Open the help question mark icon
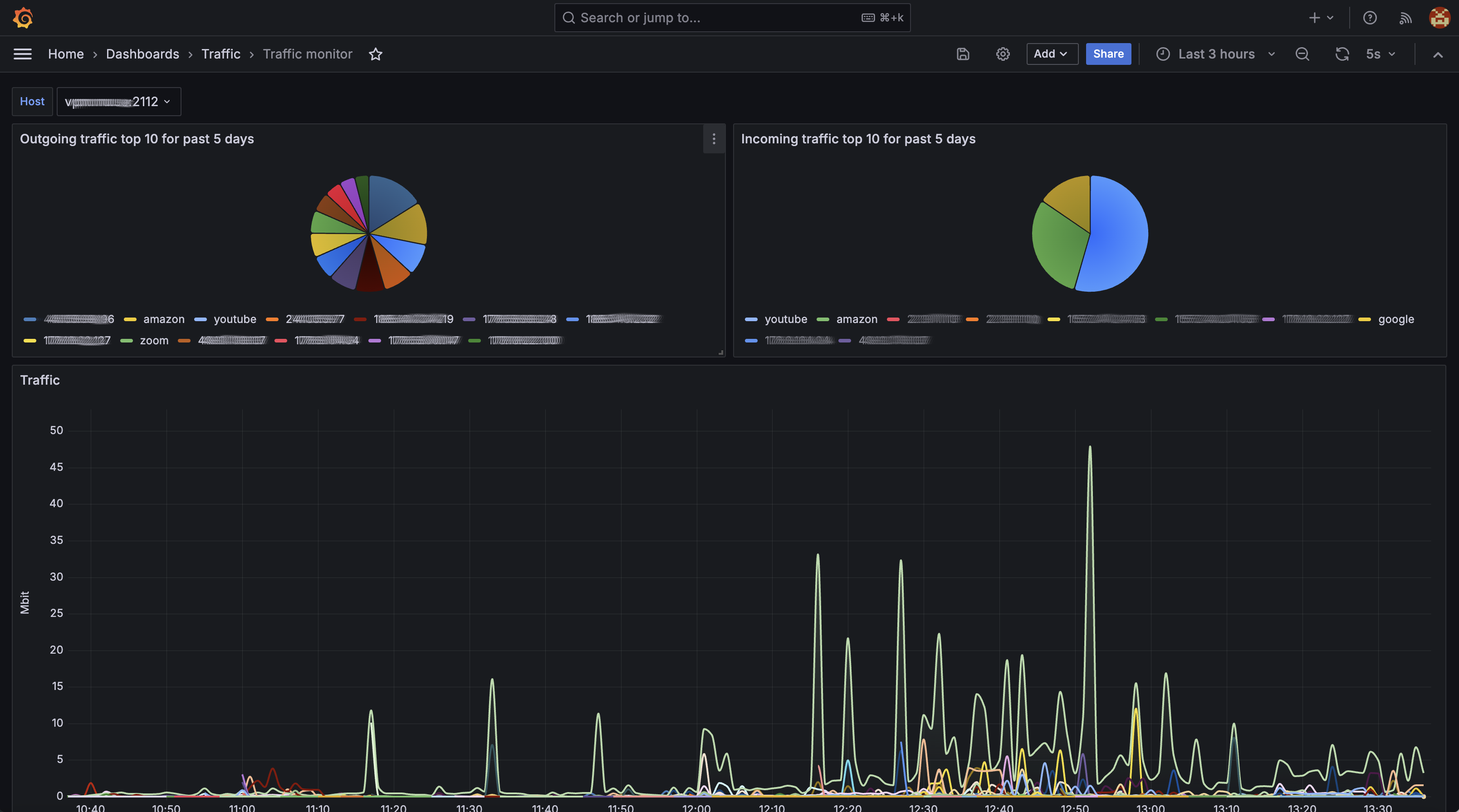 [1370, 18]
